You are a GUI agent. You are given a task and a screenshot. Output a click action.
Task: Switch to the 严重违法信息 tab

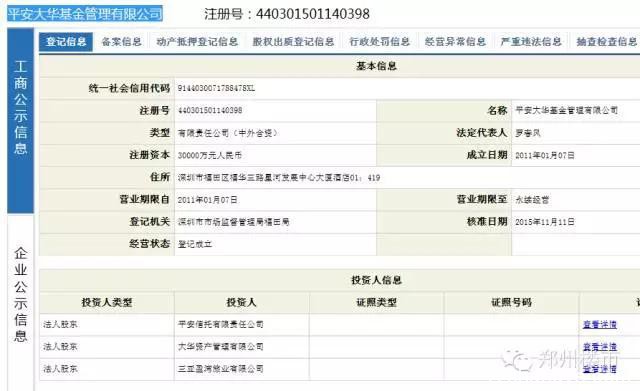531,42
